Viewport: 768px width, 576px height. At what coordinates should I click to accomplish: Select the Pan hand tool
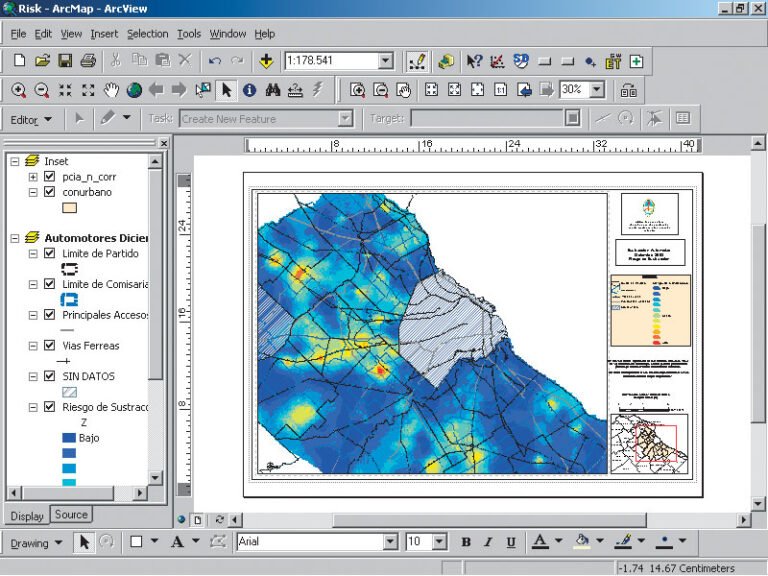pos(111,90)
